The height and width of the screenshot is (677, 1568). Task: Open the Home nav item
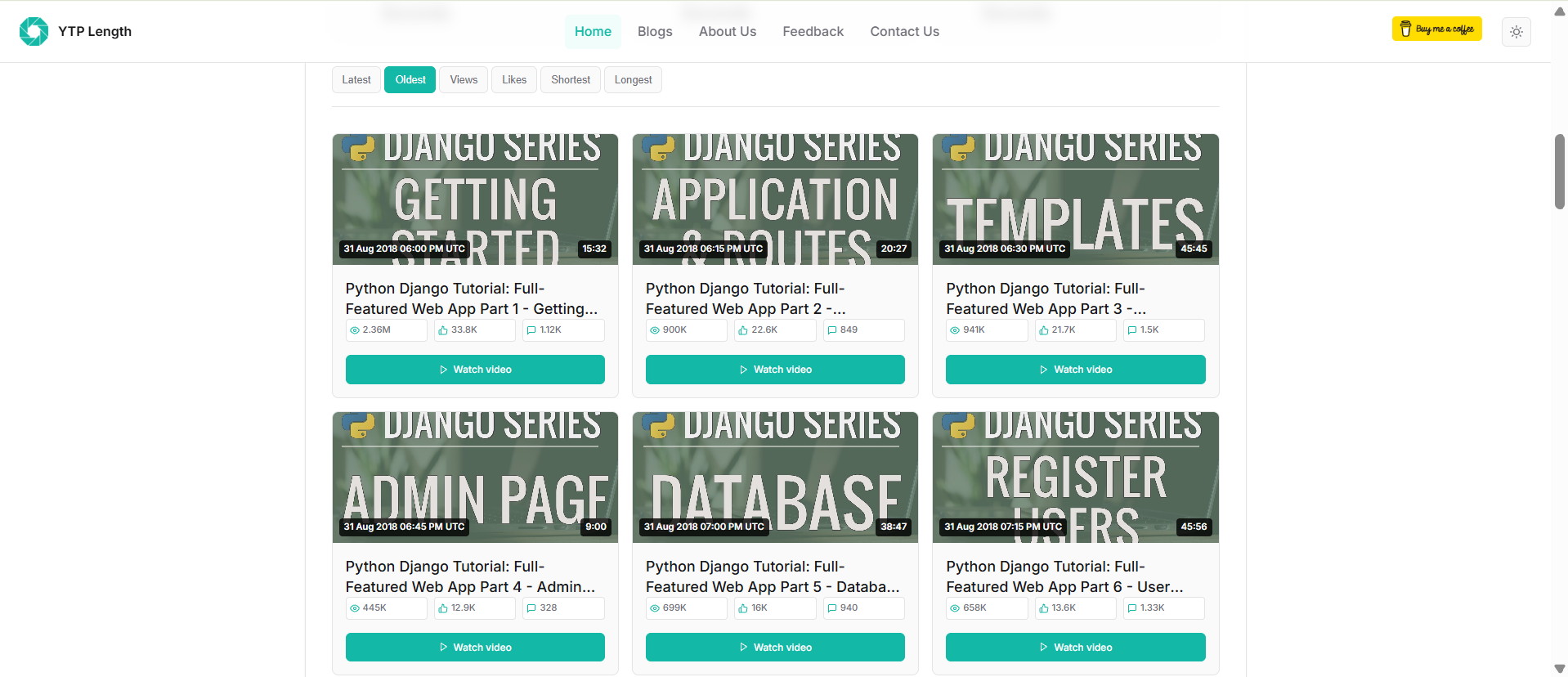click(593, 31)
